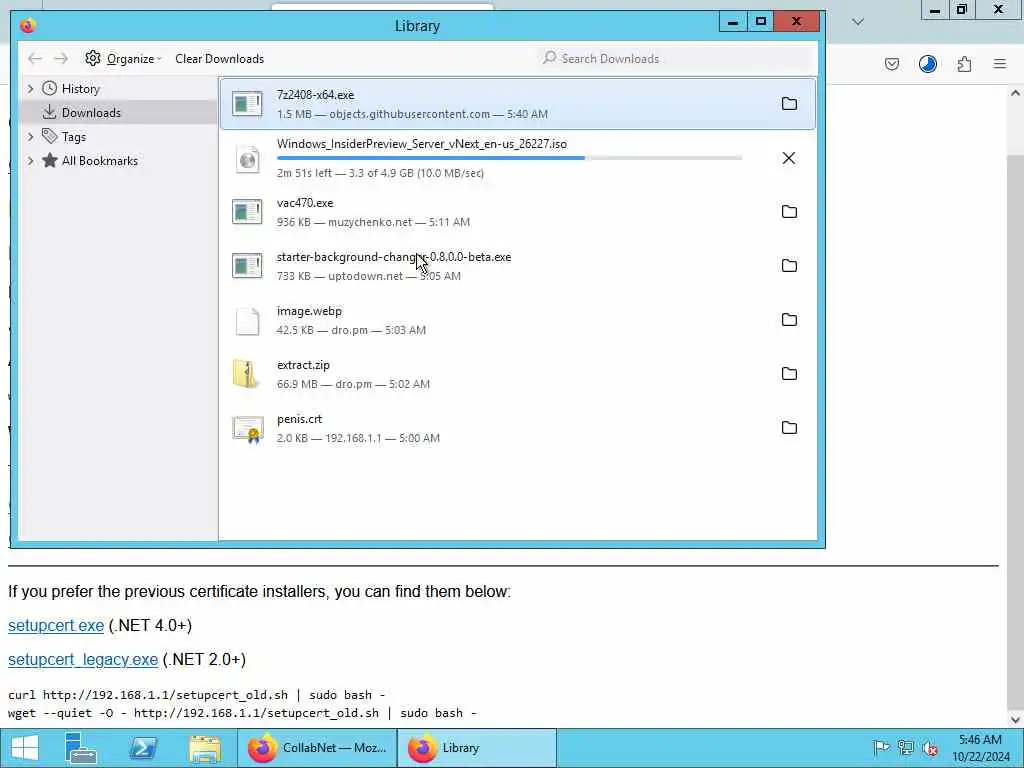Screen dimensions: 1024x768
Task: Open File Explorer from taskbar
Action: pyautogui.click(x=205, y=748)
